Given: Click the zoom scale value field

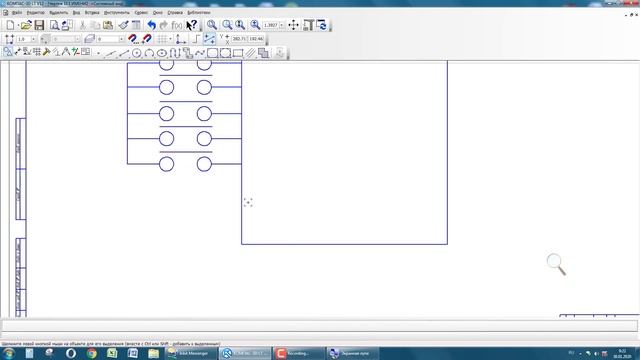Looking at the screenshot, I should (271, 25).
